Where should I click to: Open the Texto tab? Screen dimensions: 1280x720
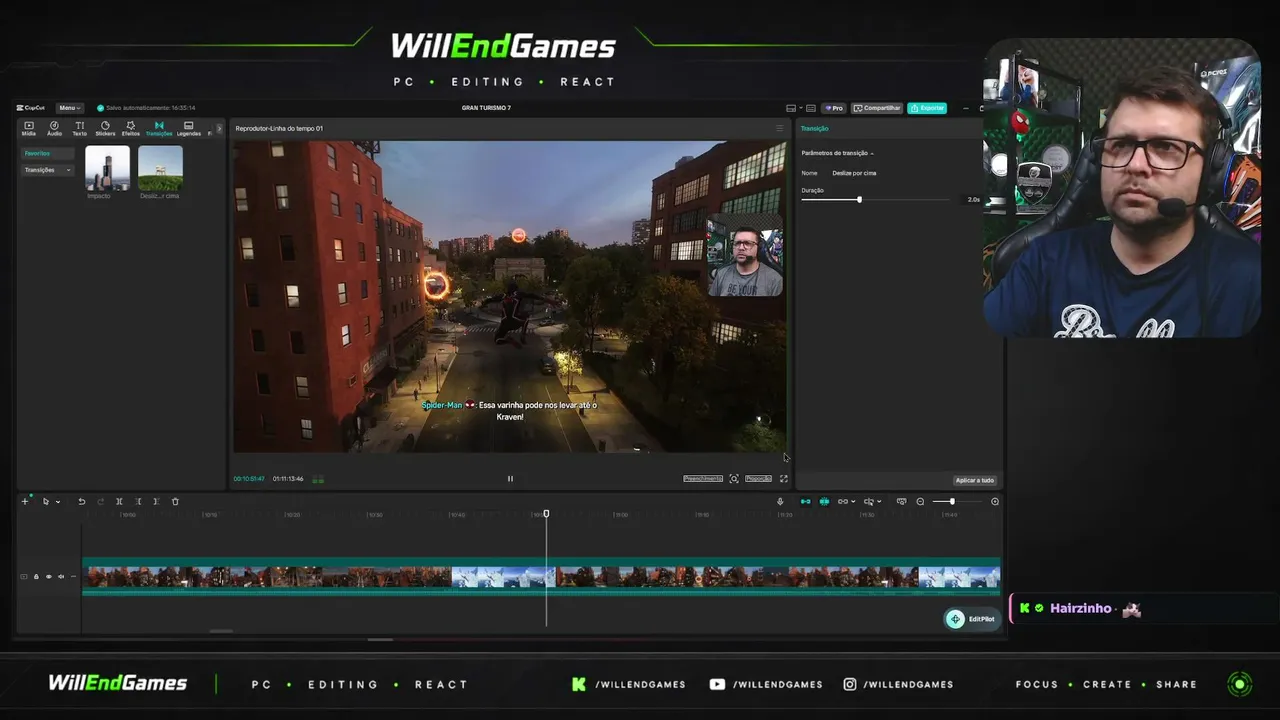[x=79, y=128]
